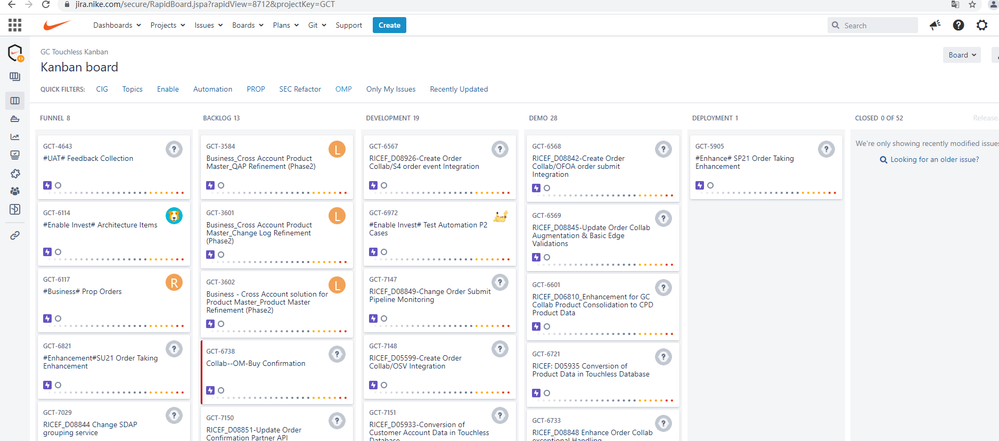Open Components puzzle icon in sidebar
Image resolution: width=999 pixels, height=441 pixels.
15,173
